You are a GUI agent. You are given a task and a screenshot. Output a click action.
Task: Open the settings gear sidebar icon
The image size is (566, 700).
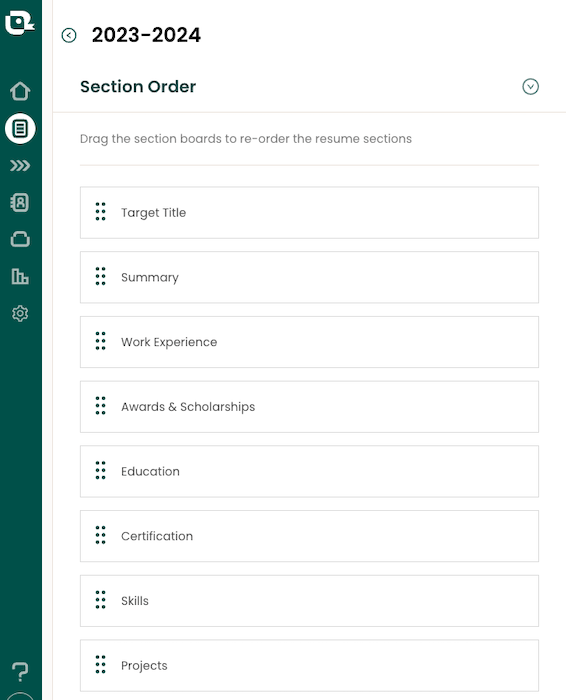20,313
